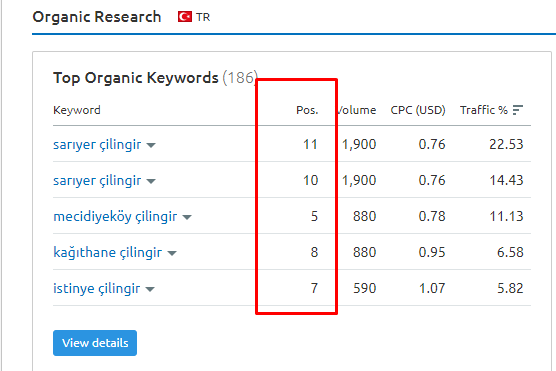Open dropdown arrow for sarıyer çilingir at position 11
Screen dimensions: 556x371
[151, 145]
